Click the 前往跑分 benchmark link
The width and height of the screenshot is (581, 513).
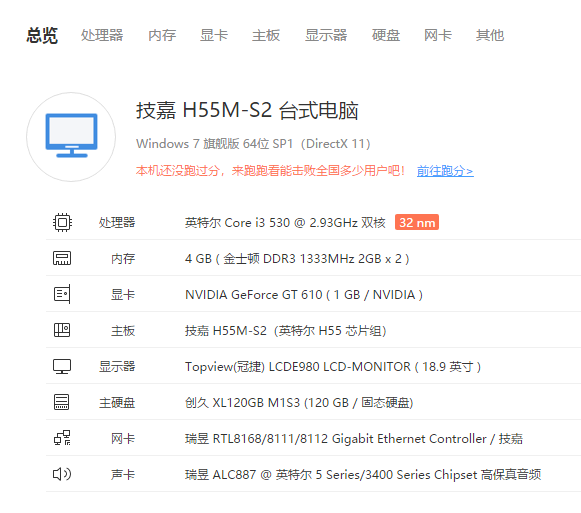pyautogui.click(x=445, y=171)
